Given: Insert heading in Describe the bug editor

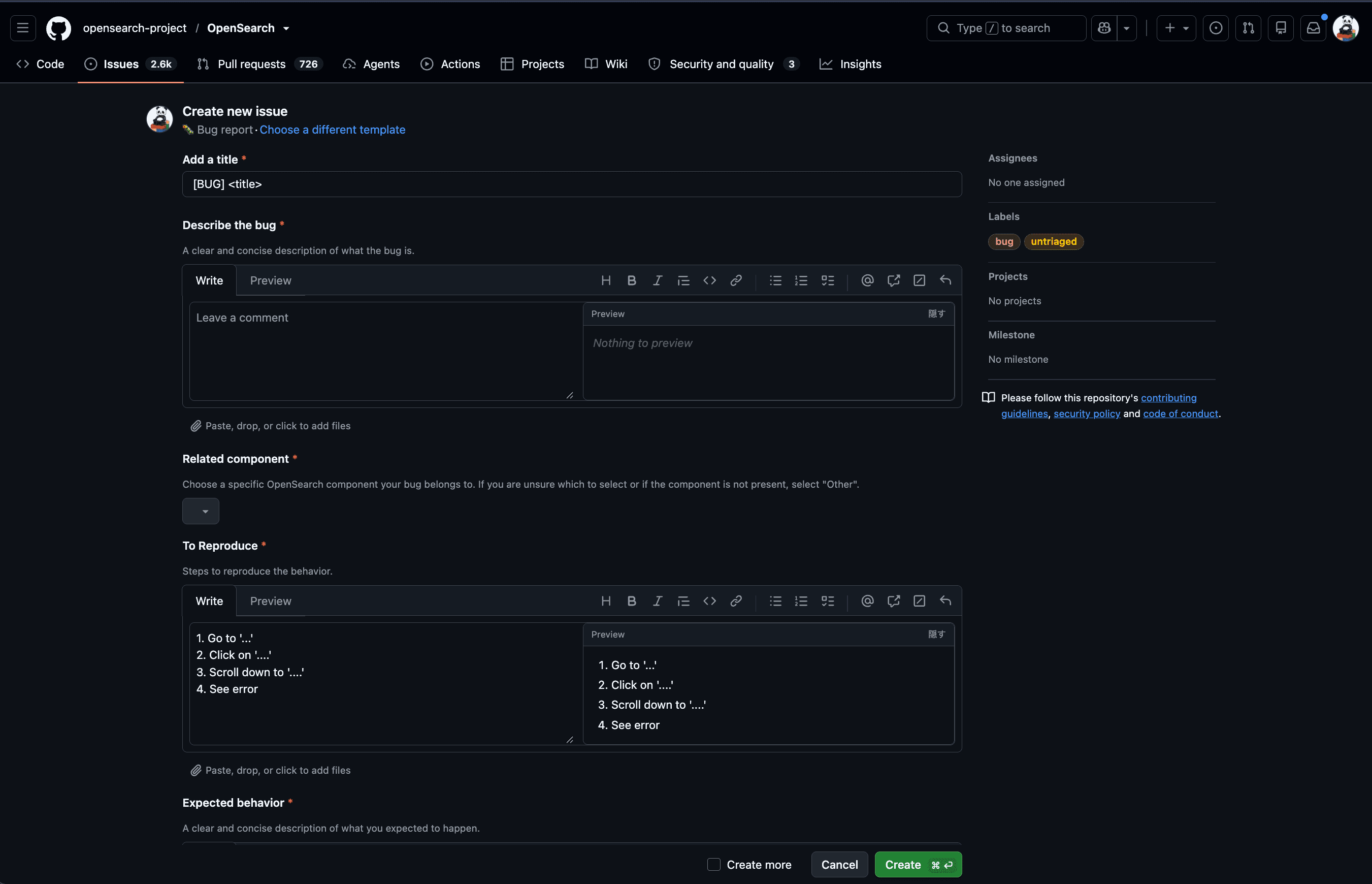Looking at the screenshot, I should (x=606, y=281).
